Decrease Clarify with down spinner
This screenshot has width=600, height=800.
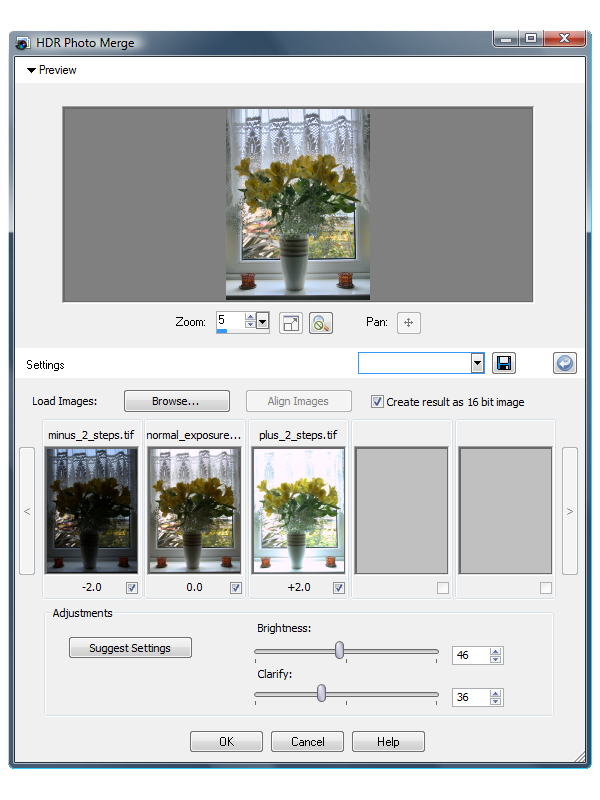pyautogui.click(x=495, y=701)
